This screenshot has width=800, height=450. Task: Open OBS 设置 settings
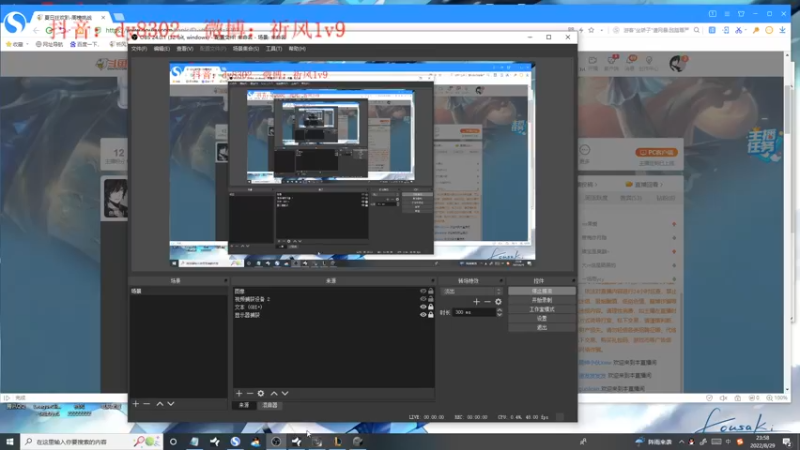542,318
